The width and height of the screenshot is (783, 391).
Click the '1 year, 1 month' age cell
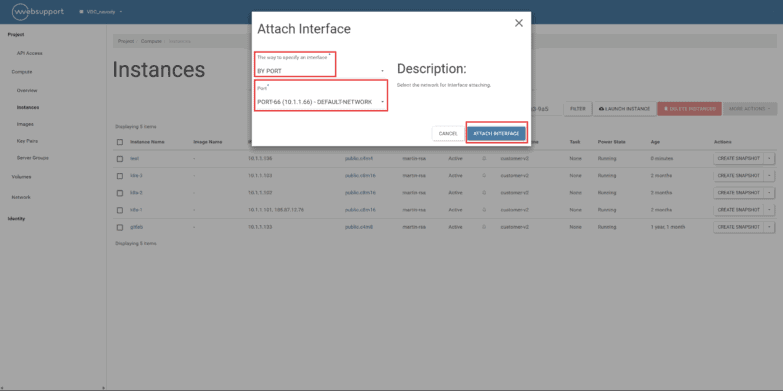668,227
